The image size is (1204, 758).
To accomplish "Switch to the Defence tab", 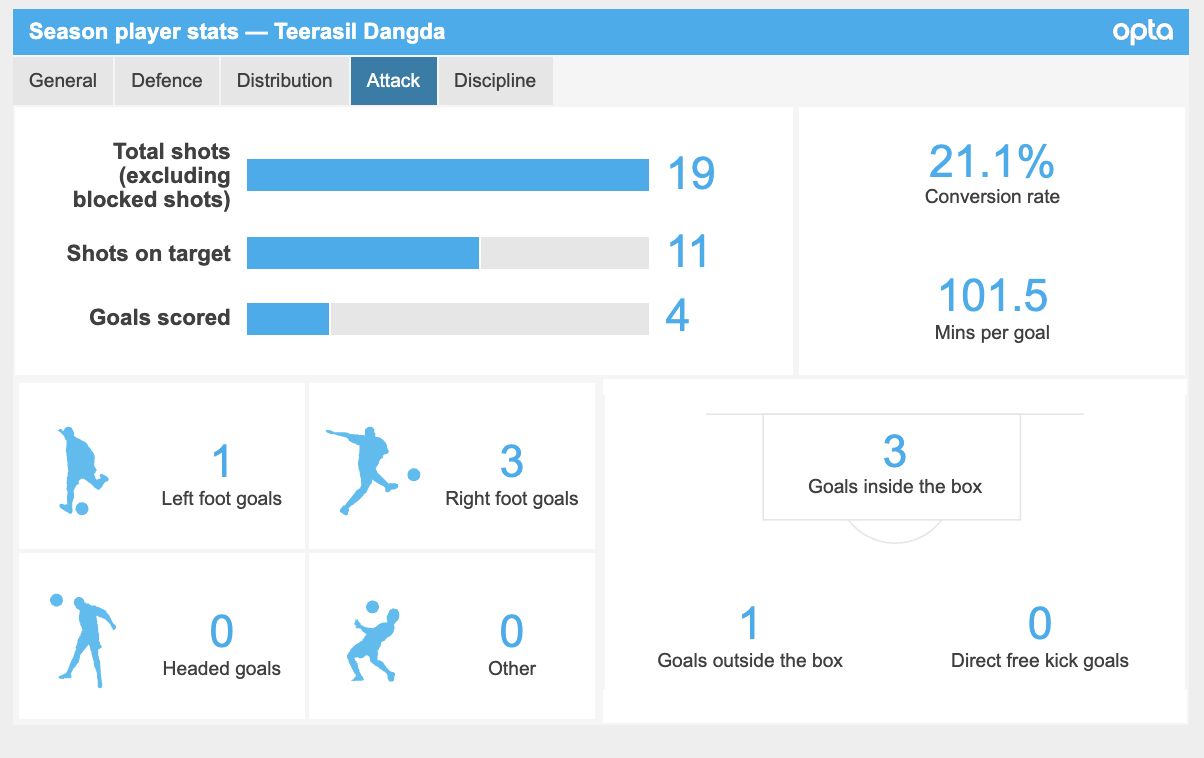I will tap(167, 81).
